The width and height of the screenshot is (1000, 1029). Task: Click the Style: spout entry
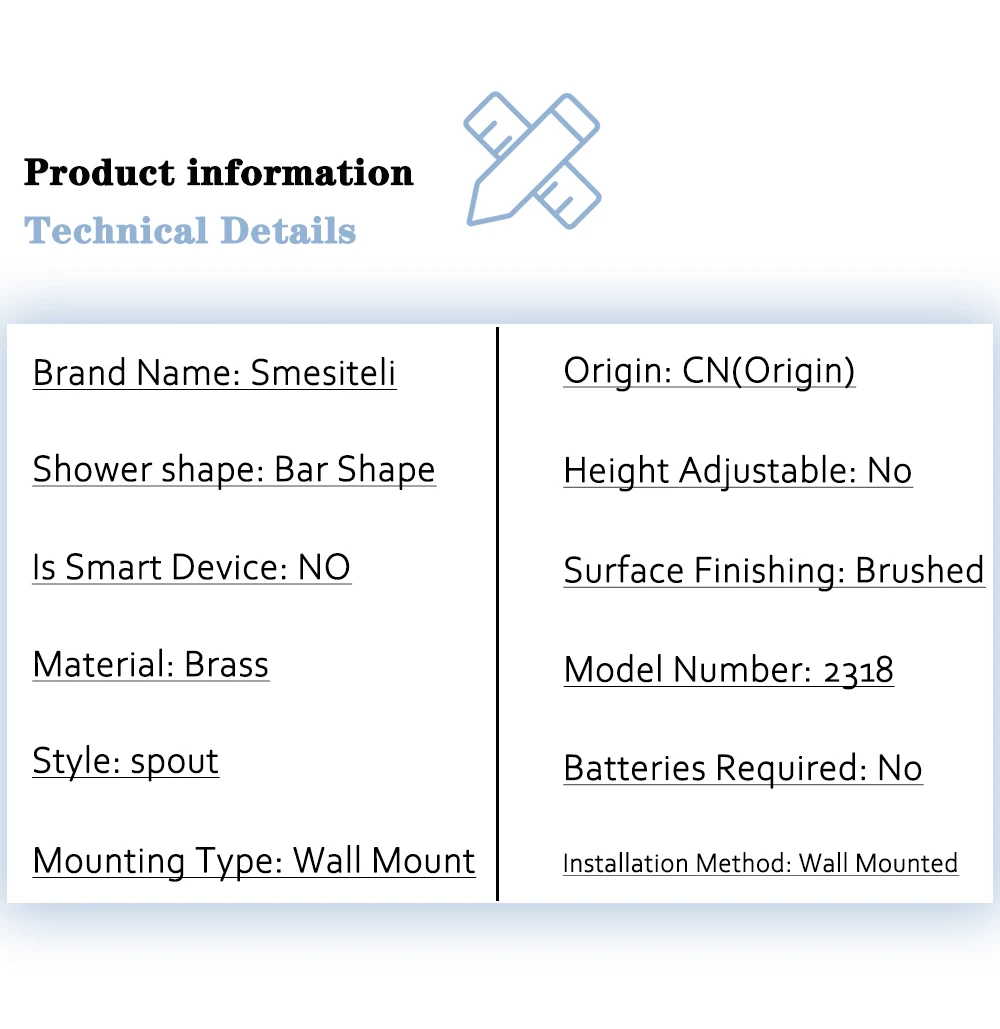[125, 762]
